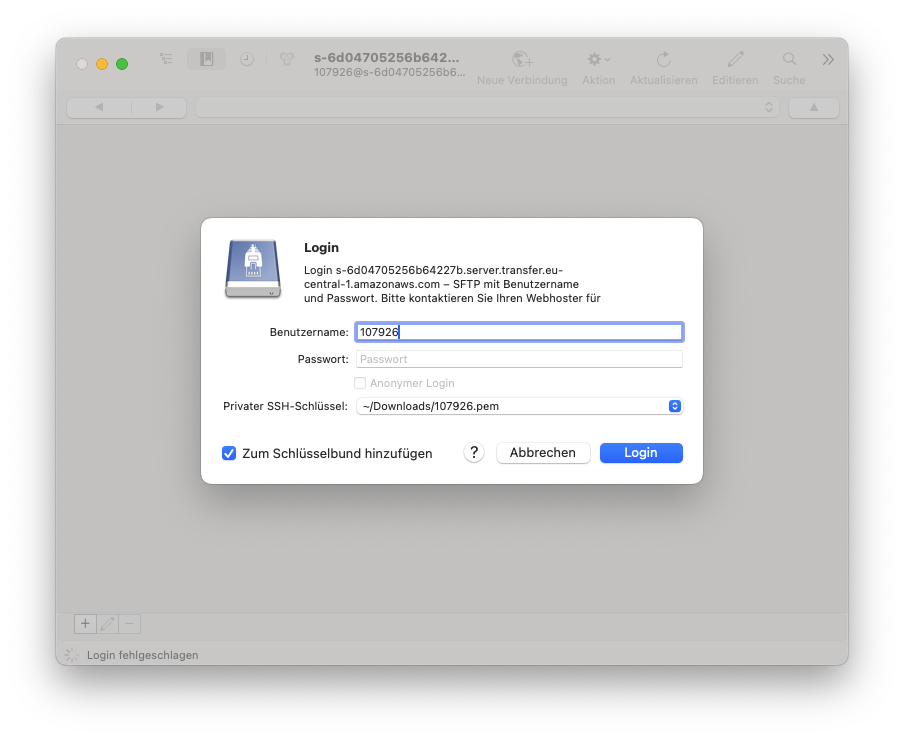Screen dimensions: 904x739
Task: Open help with the question mark button
Action: (474, 453)
